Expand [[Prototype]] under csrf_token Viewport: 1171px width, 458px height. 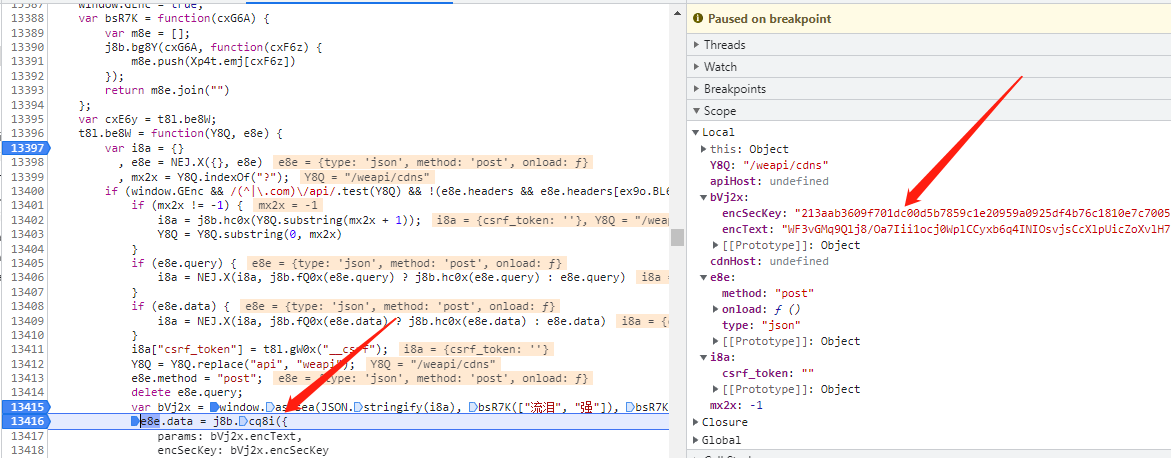coord(717,389)
